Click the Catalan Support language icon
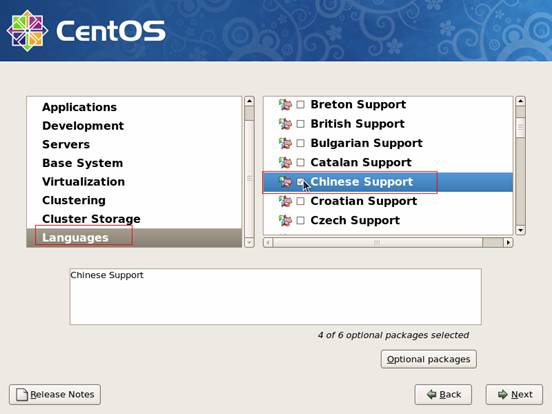 285,163
